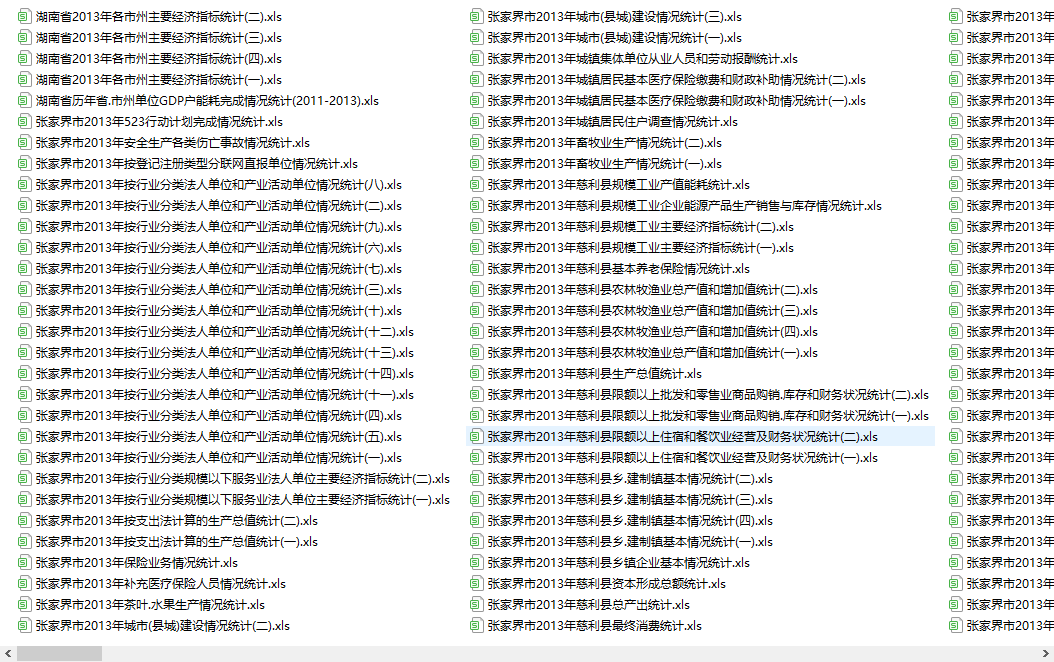1054x662 pixels.
Task: Click the icon of 张家界市2013年慈利县最终消费统计.xls
Action: 477,626
